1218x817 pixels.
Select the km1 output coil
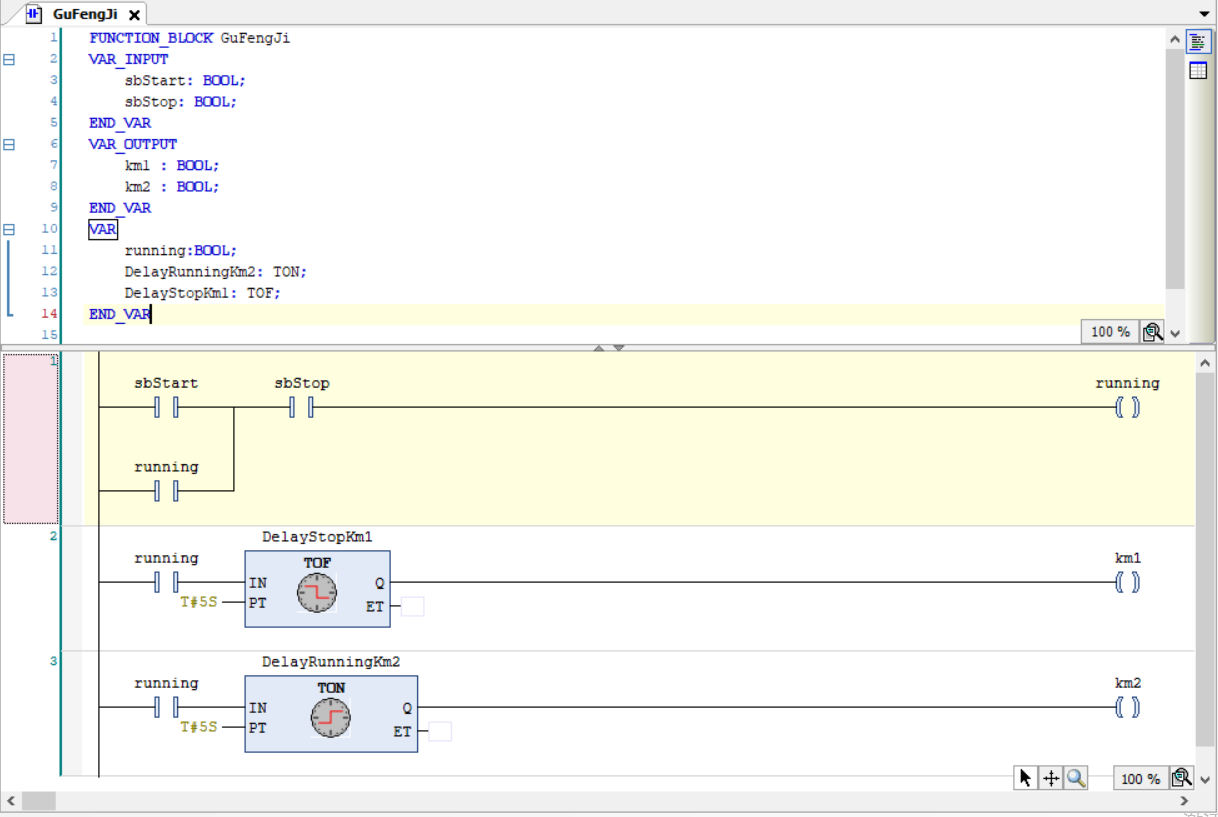click(x=1127, y=583)
